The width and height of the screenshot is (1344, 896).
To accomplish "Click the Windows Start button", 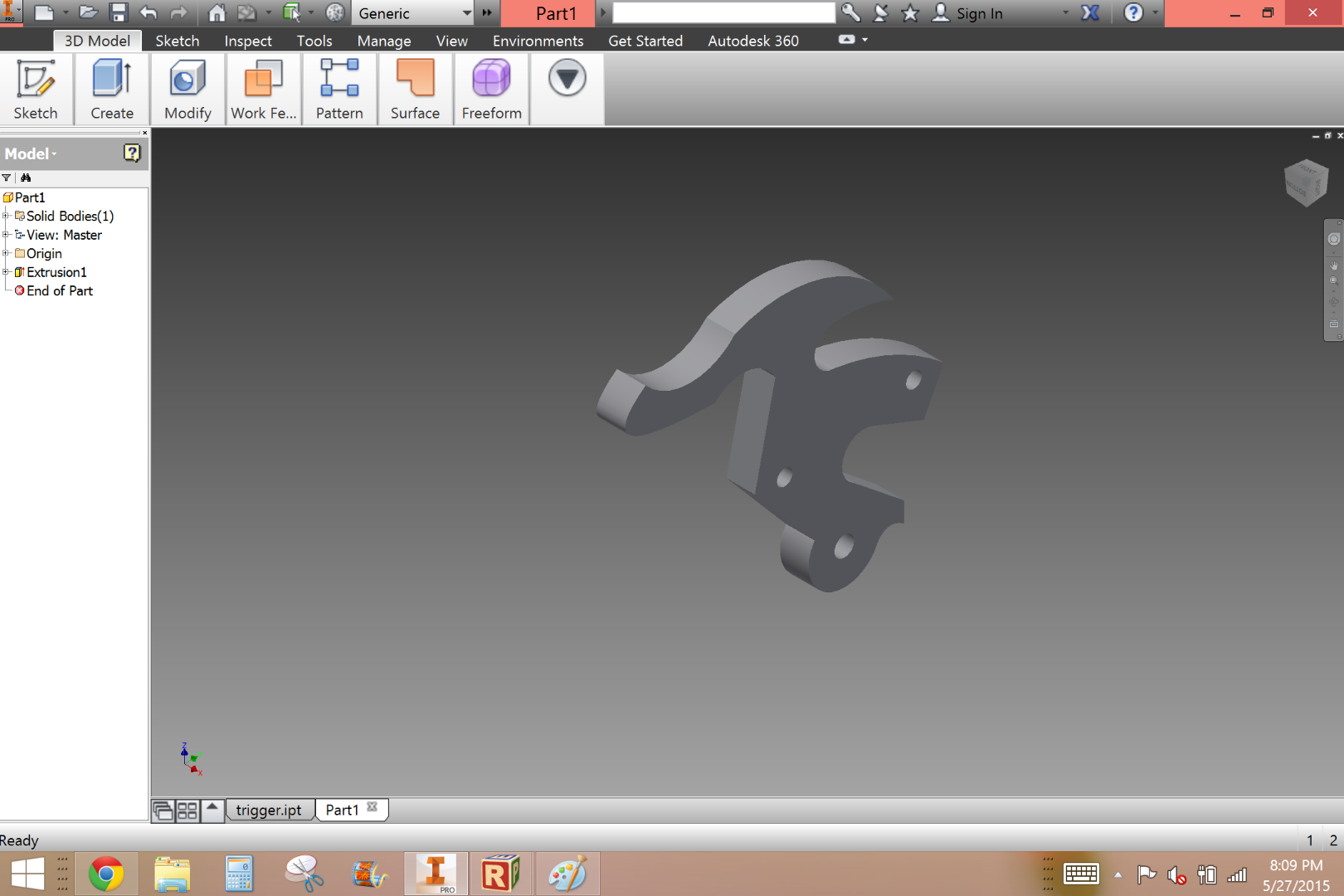I will coord(27,874).
